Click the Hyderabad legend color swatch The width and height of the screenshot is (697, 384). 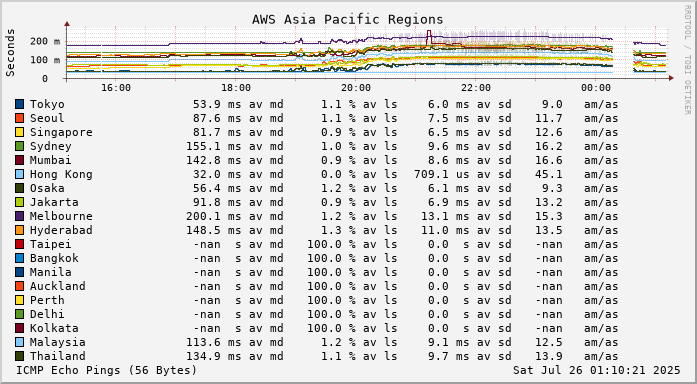(x=20, y=230)
